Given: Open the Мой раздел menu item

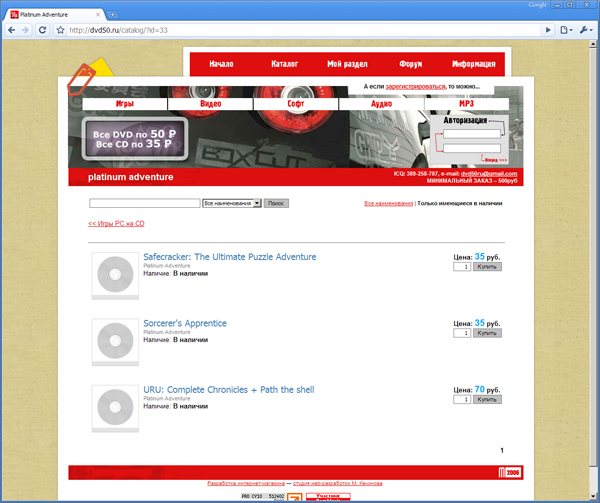Looking at the screenshot, I should [347, 64].
